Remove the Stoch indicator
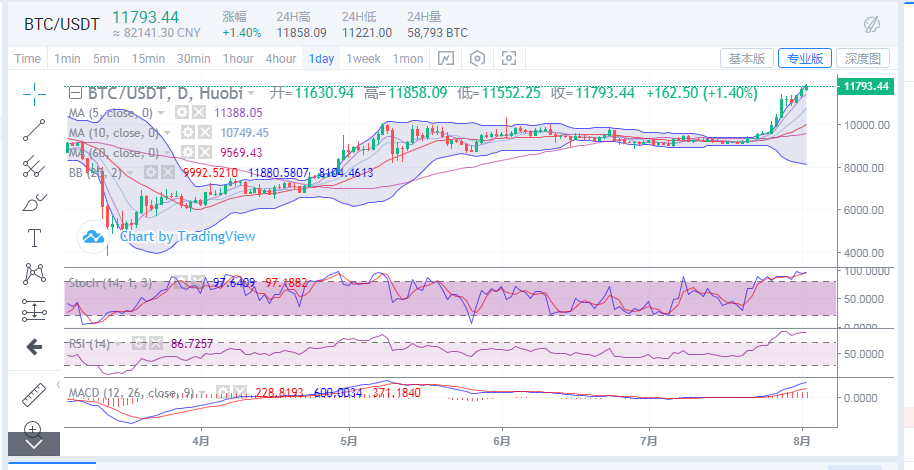The image size is (914, 470). pyautogui.click(x=198, y=283)
